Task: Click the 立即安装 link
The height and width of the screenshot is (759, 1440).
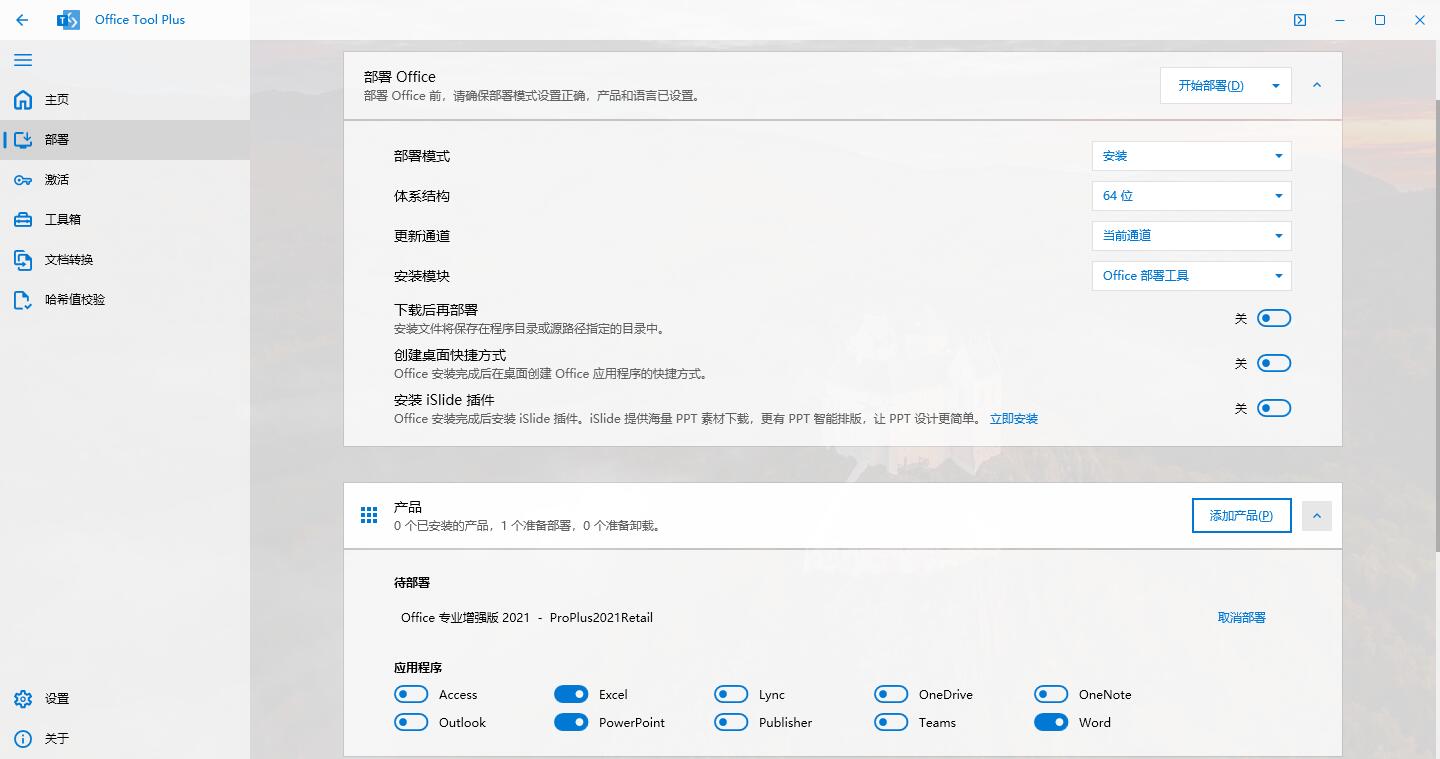Action: coord(1014,419)
